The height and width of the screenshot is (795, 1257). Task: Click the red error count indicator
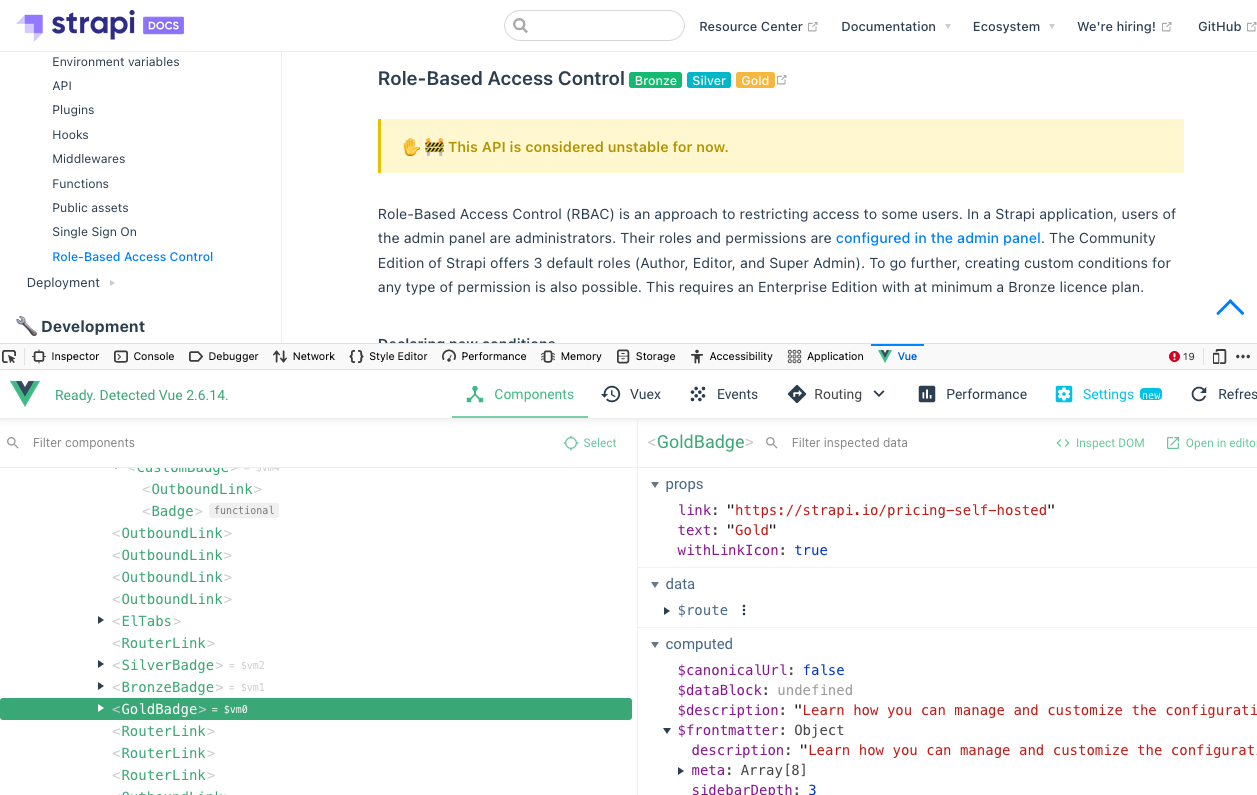tap(1182, 356)
